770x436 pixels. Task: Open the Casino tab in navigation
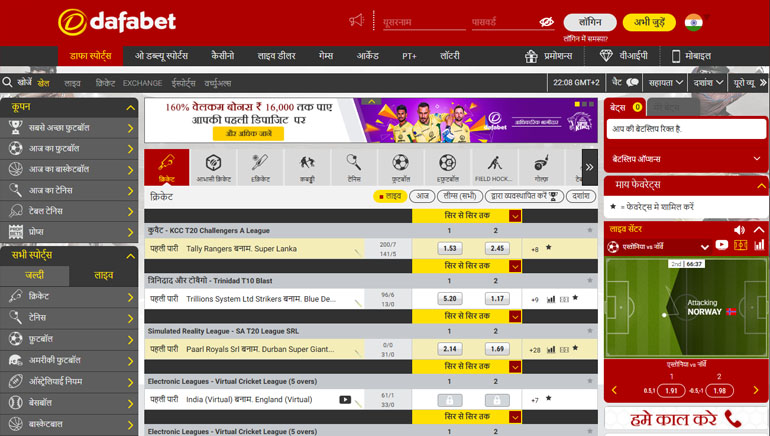coord(222,56)
